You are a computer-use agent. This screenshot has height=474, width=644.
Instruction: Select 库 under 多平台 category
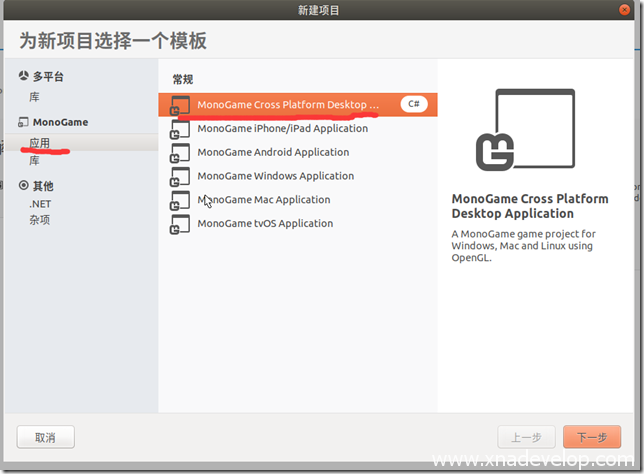(35, 97)
